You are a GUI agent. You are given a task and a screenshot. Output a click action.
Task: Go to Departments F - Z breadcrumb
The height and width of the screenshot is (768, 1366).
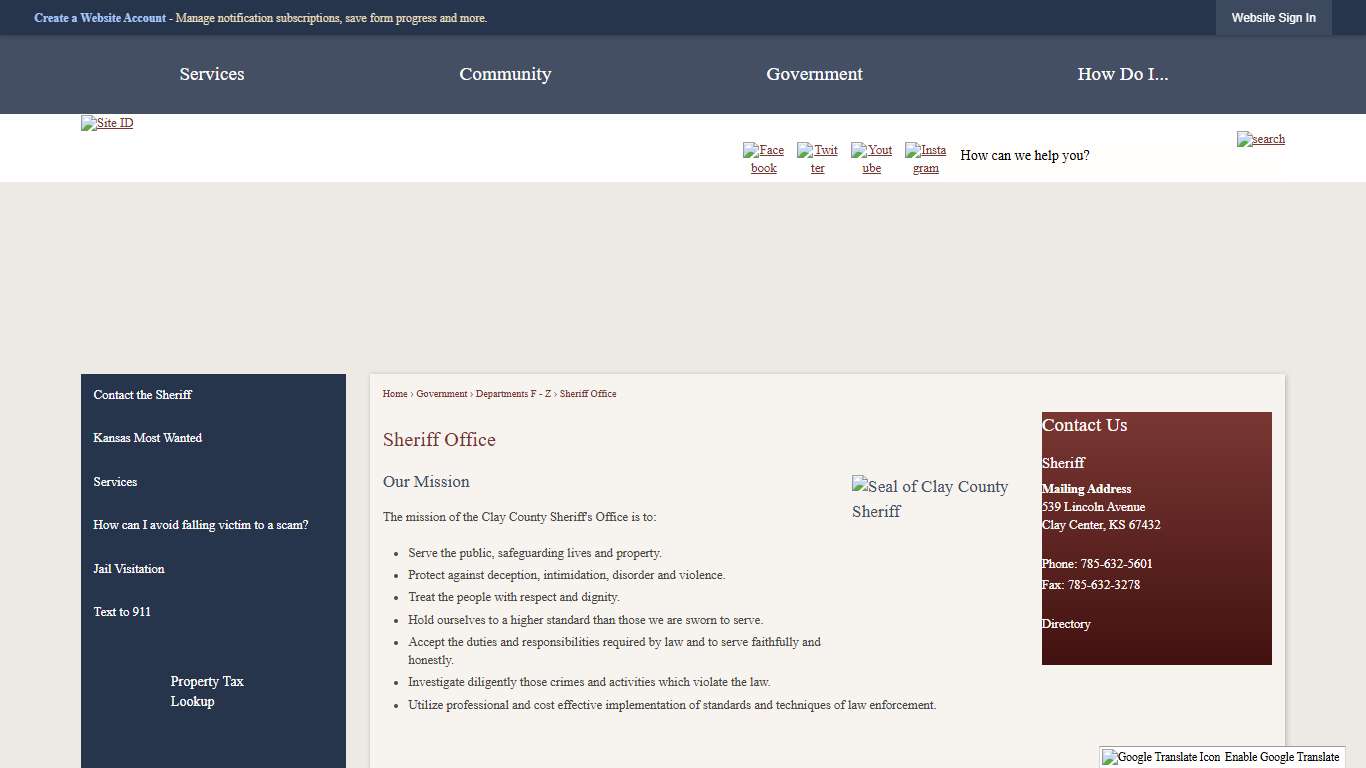(x=513, y=394)
